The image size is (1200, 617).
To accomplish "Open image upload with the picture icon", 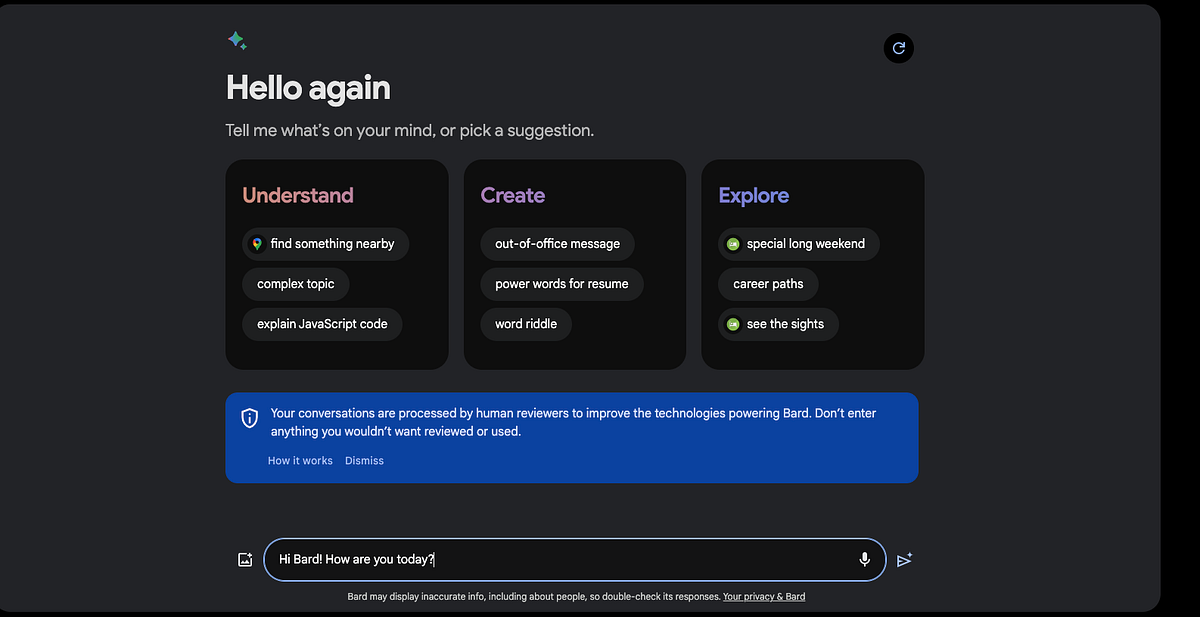I will point(245,559).
